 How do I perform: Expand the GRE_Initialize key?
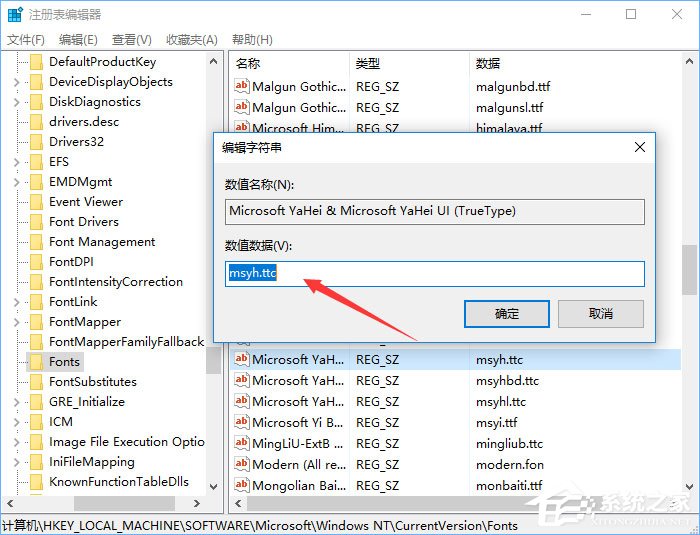17,402
